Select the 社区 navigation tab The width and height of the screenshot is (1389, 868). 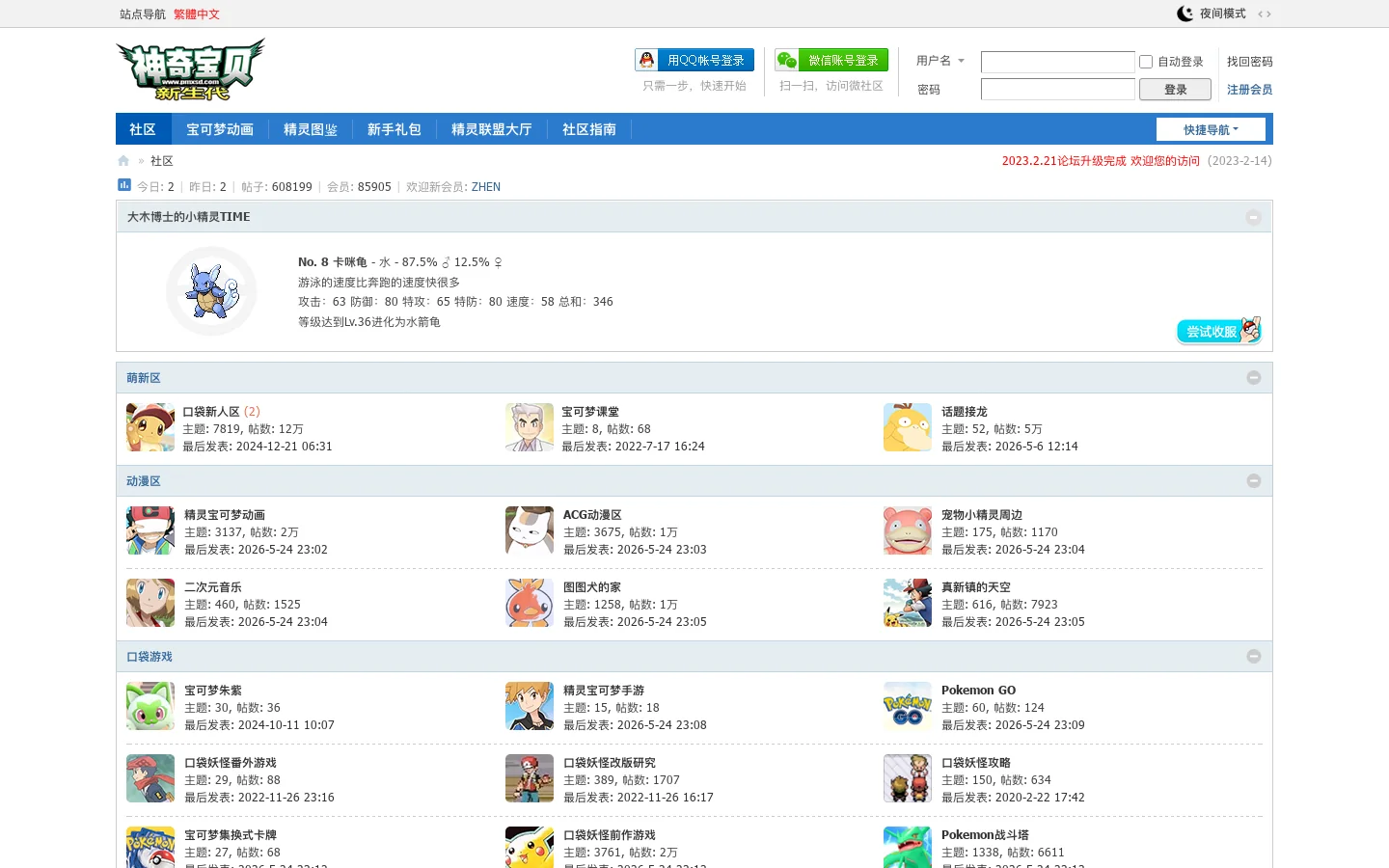click(143, 129)
